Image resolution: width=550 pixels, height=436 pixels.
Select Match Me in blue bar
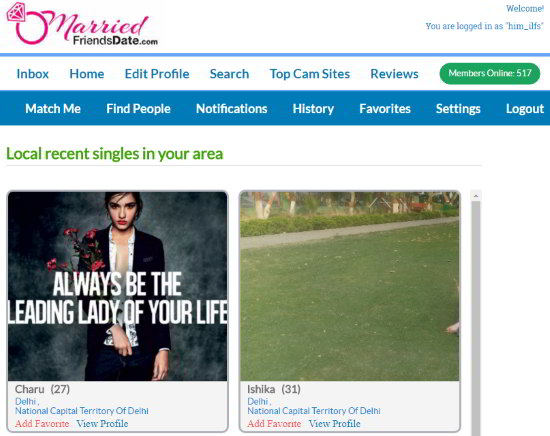coord(53,109)
